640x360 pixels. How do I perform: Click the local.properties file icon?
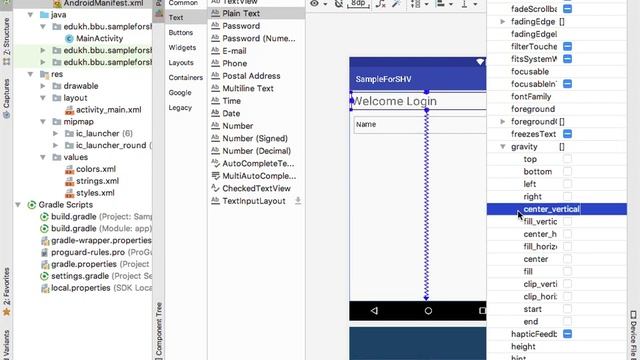(44, 288)
